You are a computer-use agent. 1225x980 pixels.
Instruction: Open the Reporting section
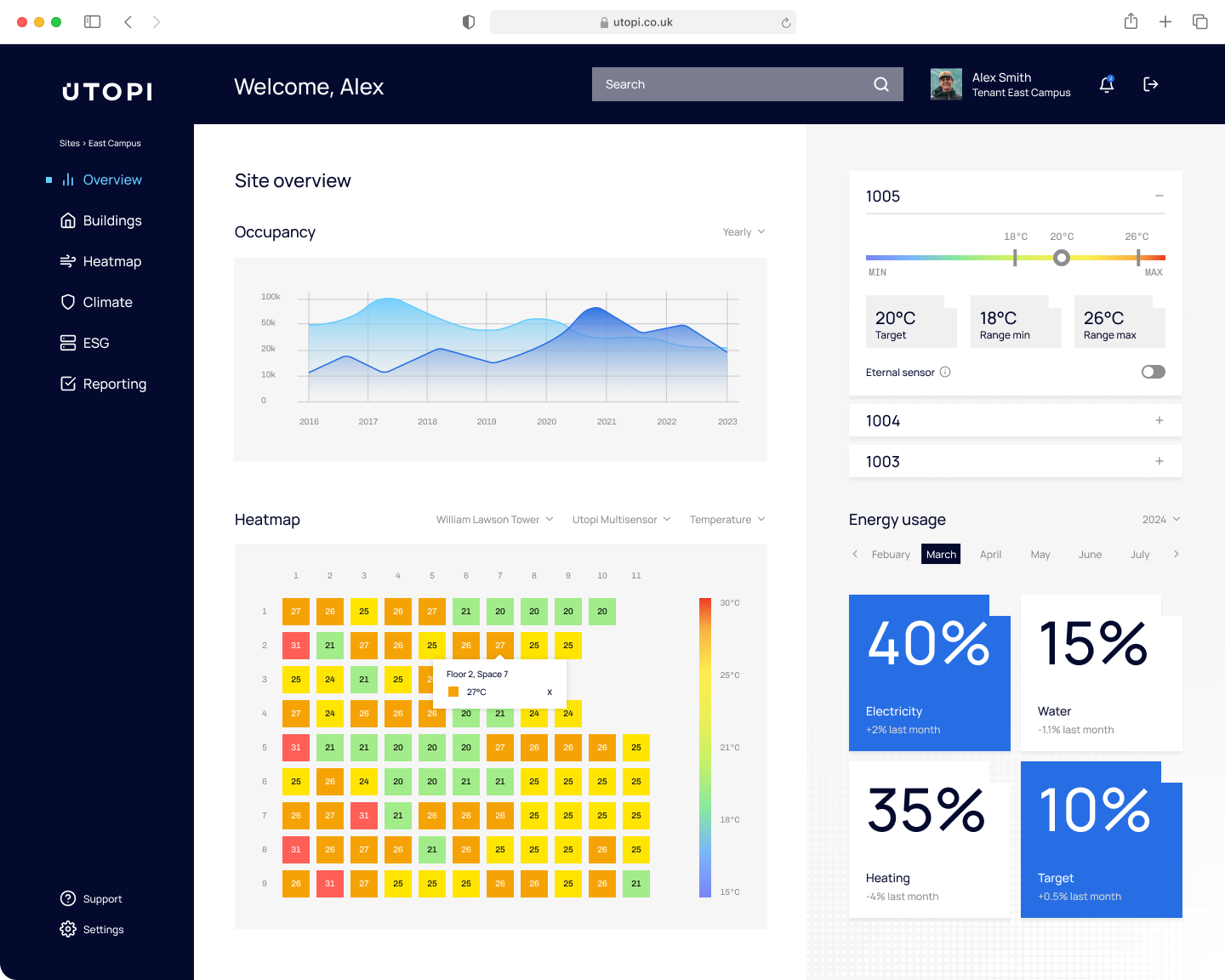114,384
